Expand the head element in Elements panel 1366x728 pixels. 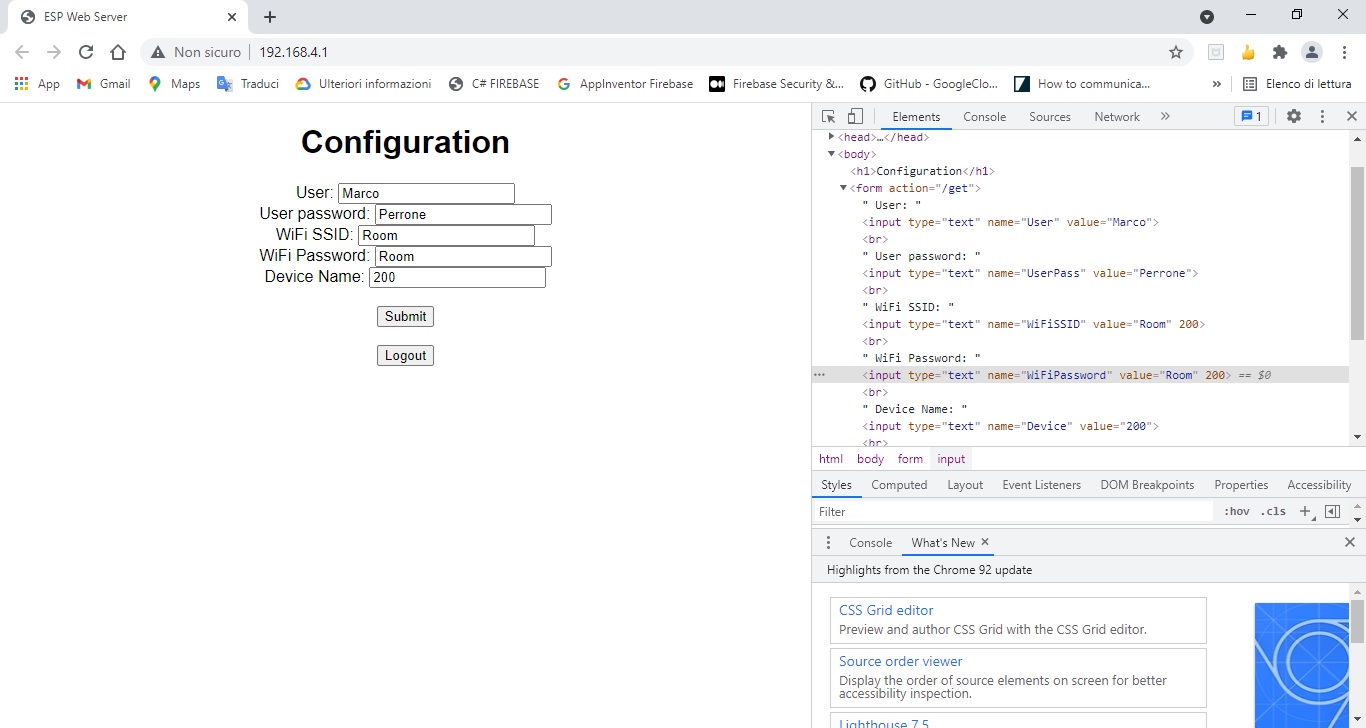(831, 137)
